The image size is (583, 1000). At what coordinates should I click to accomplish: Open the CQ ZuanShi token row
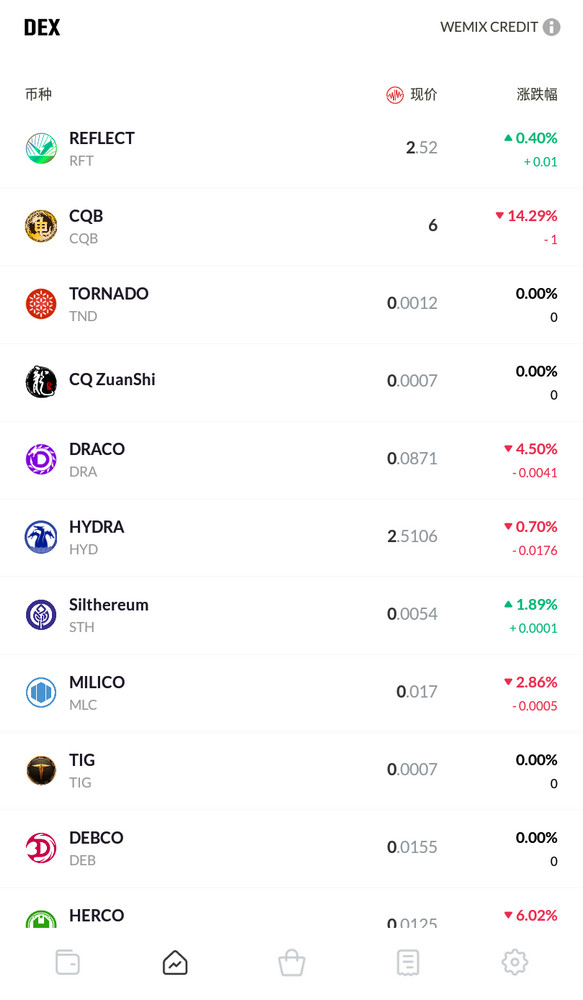click(x=292, y=383)
